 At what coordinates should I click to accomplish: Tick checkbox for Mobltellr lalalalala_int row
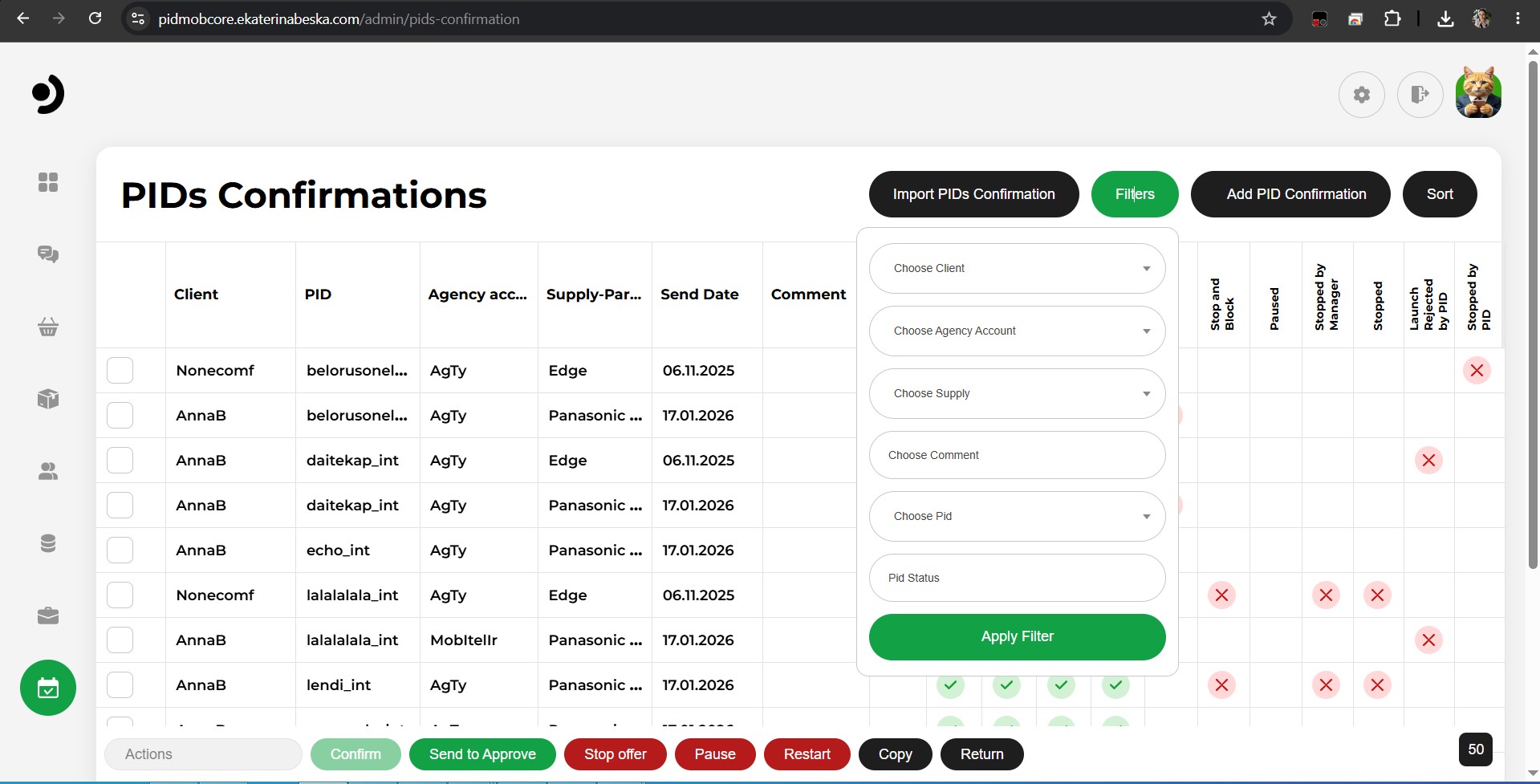(x=120, y=640)
